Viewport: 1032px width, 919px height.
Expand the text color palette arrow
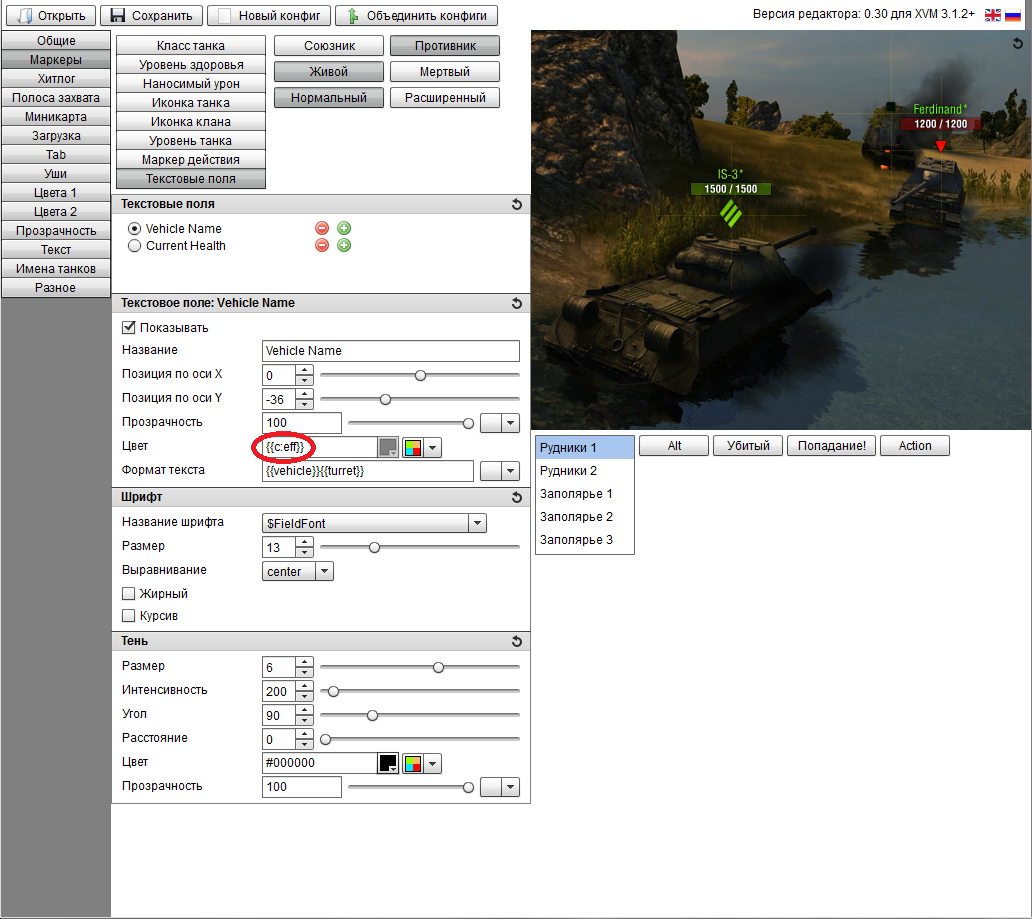[432, 448]
